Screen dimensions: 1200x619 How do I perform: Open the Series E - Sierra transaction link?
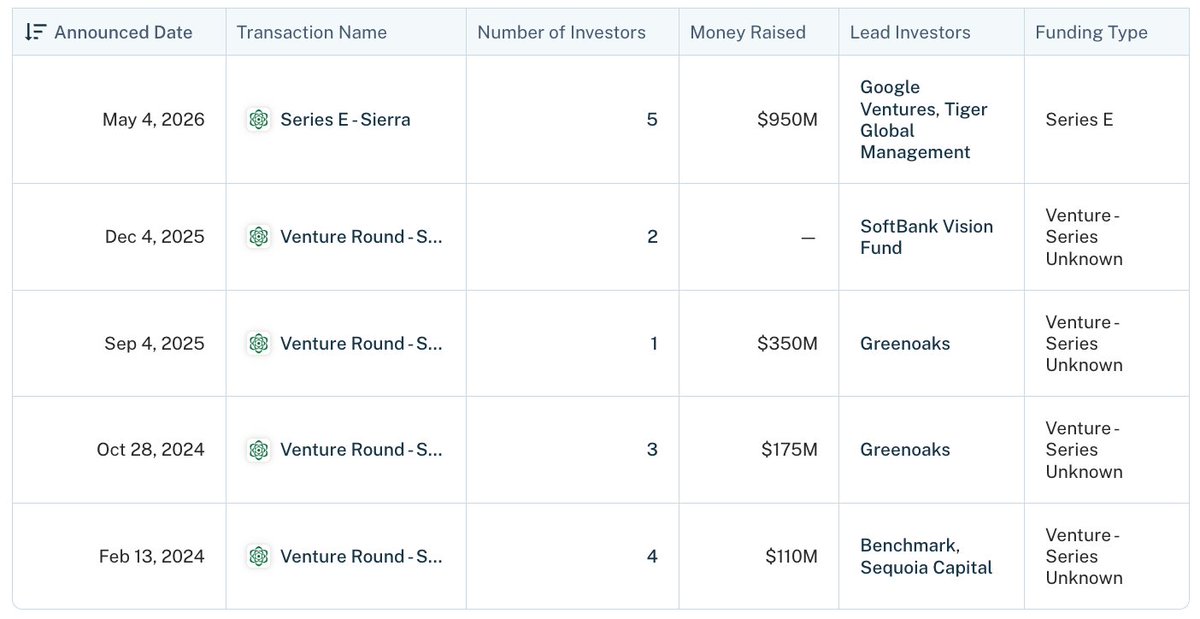pyautogui.click(x=345, y=120)
